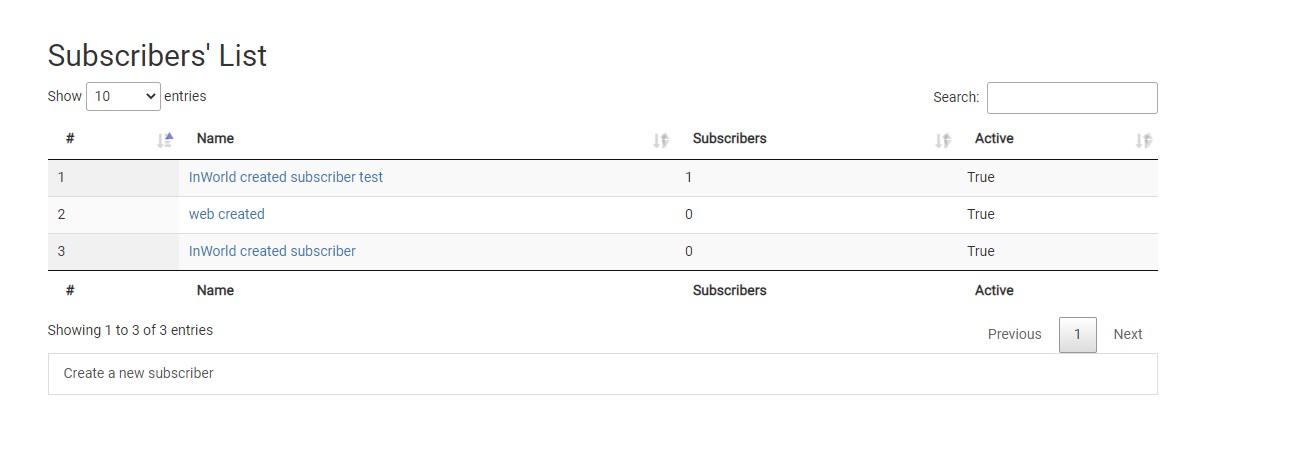
Task: Click sort icon beside Name header
Action: (661, 141)
